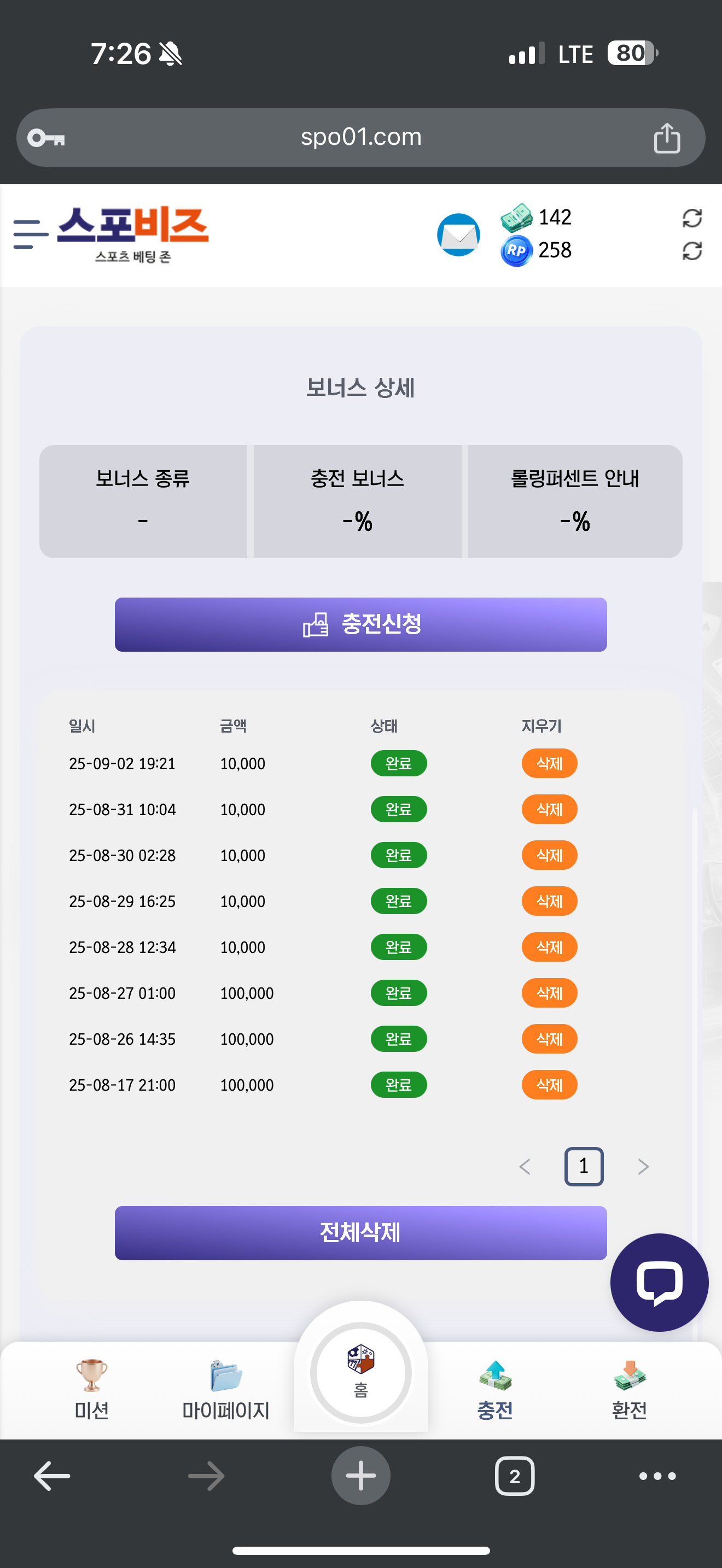Open the live chat bubble

[x=659, y=1282]
